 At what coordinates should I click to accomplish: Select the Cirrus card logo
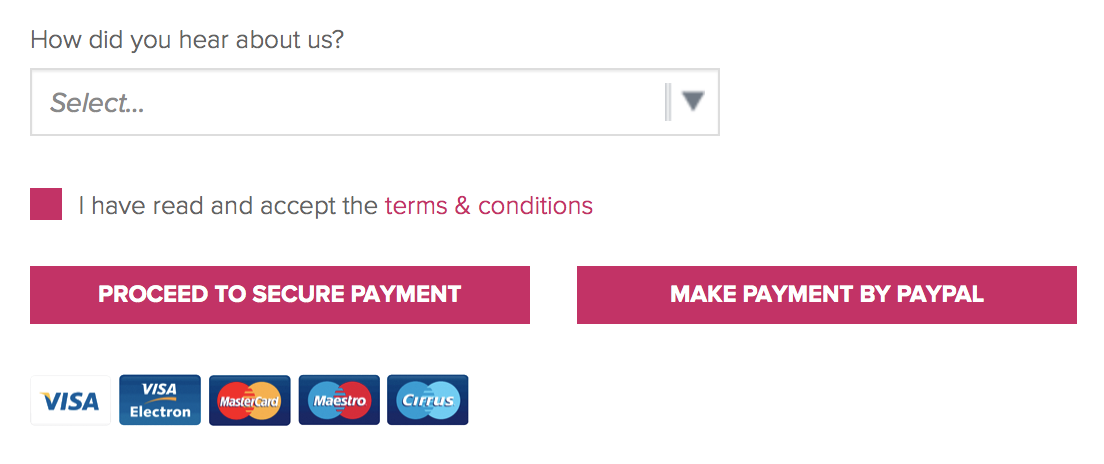point(427,400)
